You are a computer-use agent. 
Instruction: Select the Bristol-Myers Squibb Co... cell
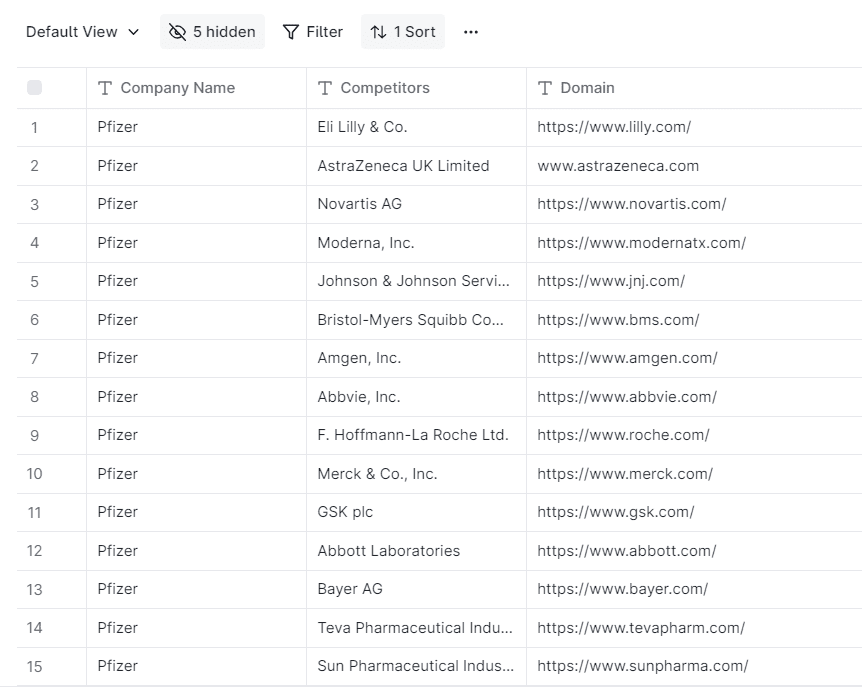(x=416, y=320)
